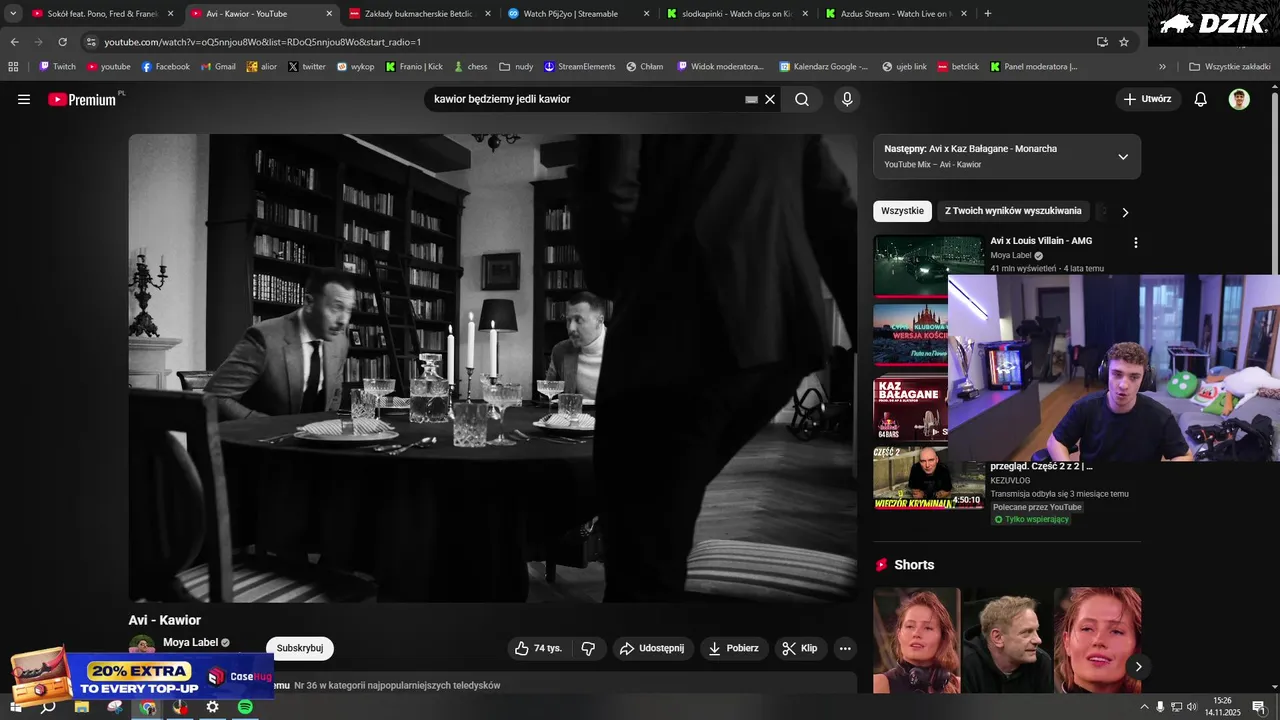Dislike the Avi - Kawior video
Viewport: 1280px width, 720px height.
tap(588, 648)
